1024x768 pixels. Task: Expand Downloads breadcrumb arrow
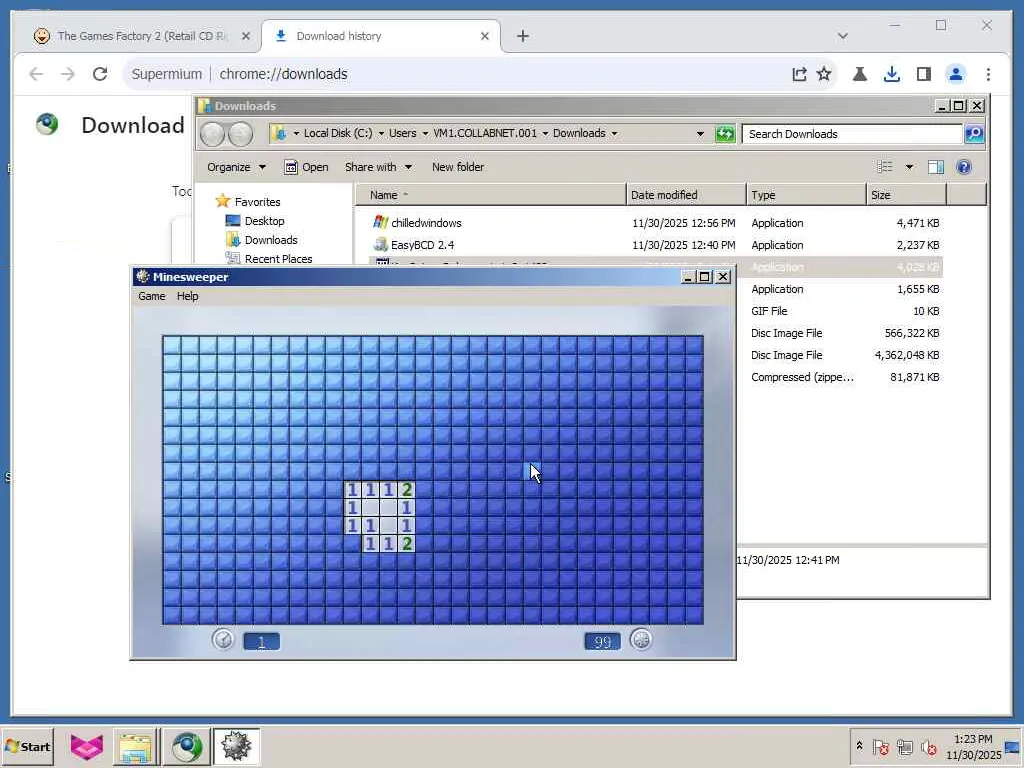[614, 134]
